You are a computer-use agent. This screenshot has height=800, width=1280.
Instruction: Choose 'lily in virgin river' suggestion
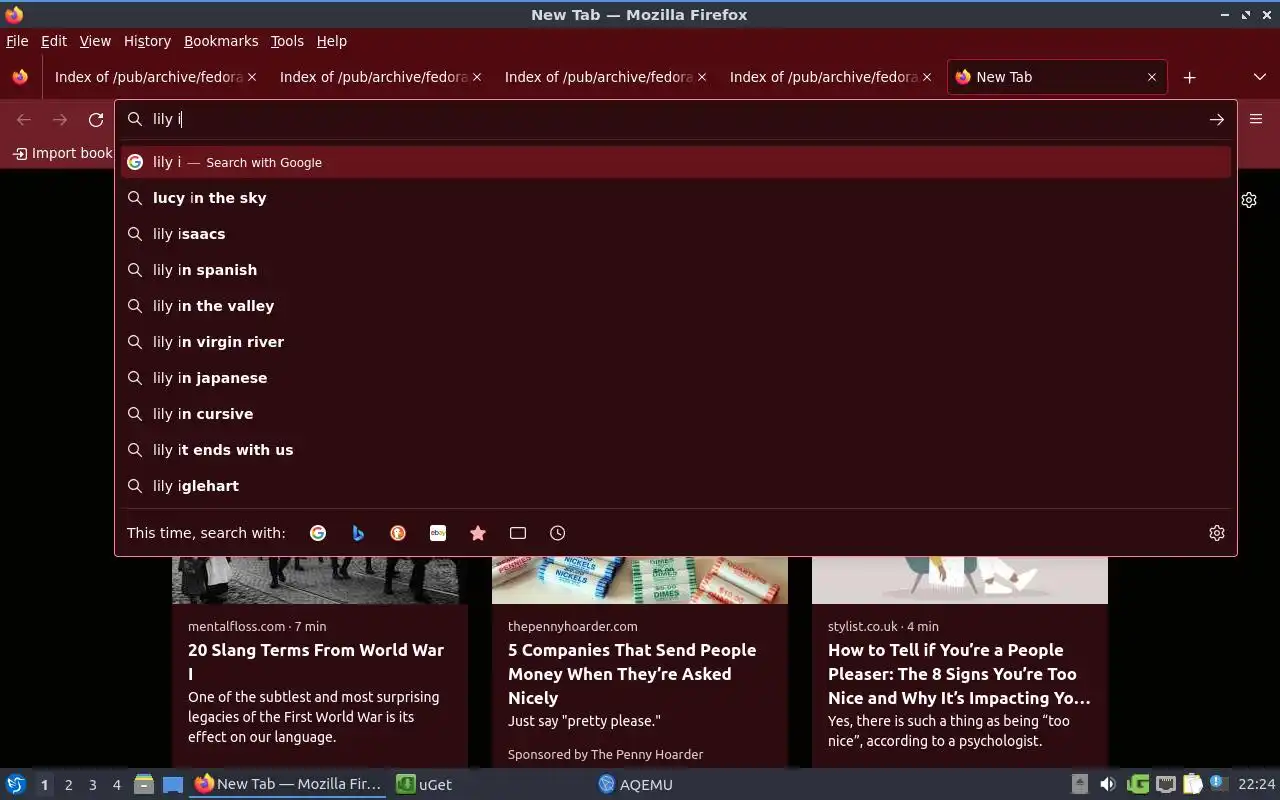676,342
